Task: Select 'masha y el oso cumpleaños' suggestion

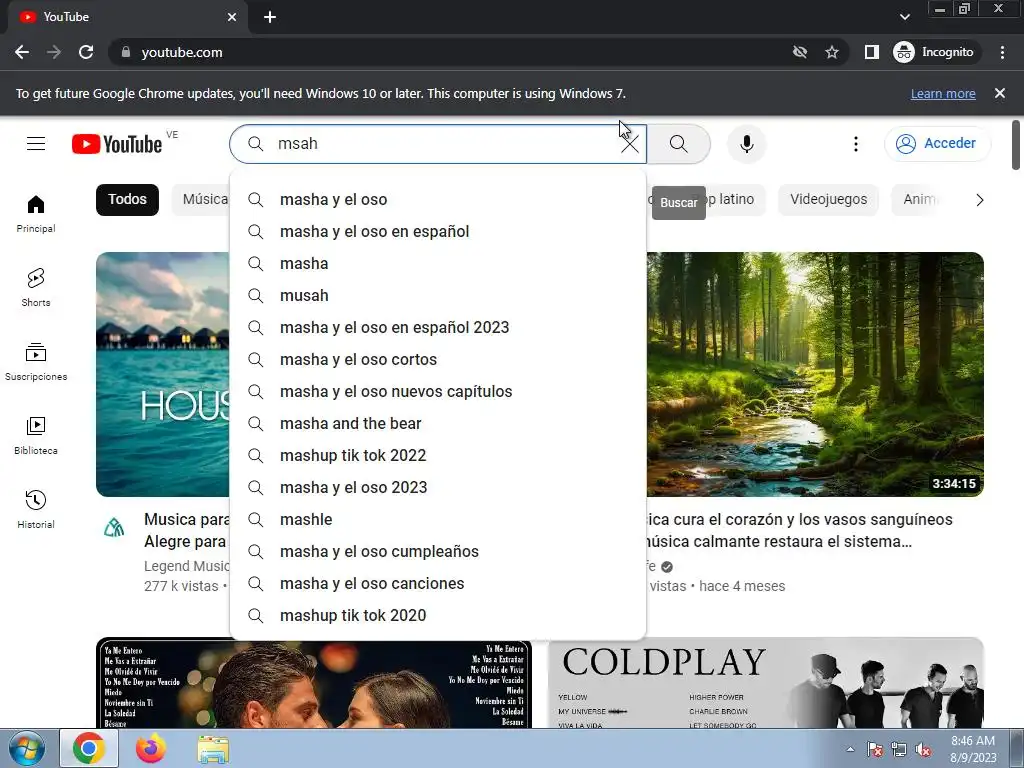Action: (438, 552)
